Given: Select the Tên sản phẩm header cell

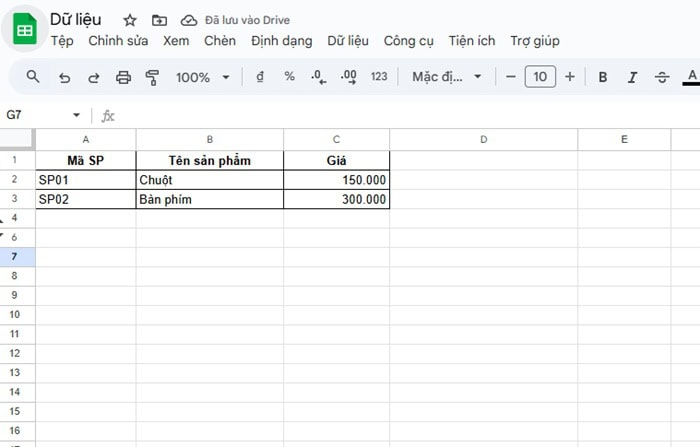Looking at the screenshot, I should 209,160.
